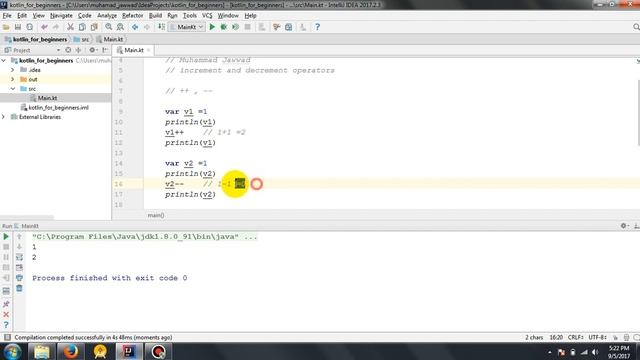Open the Build menu

155,16
